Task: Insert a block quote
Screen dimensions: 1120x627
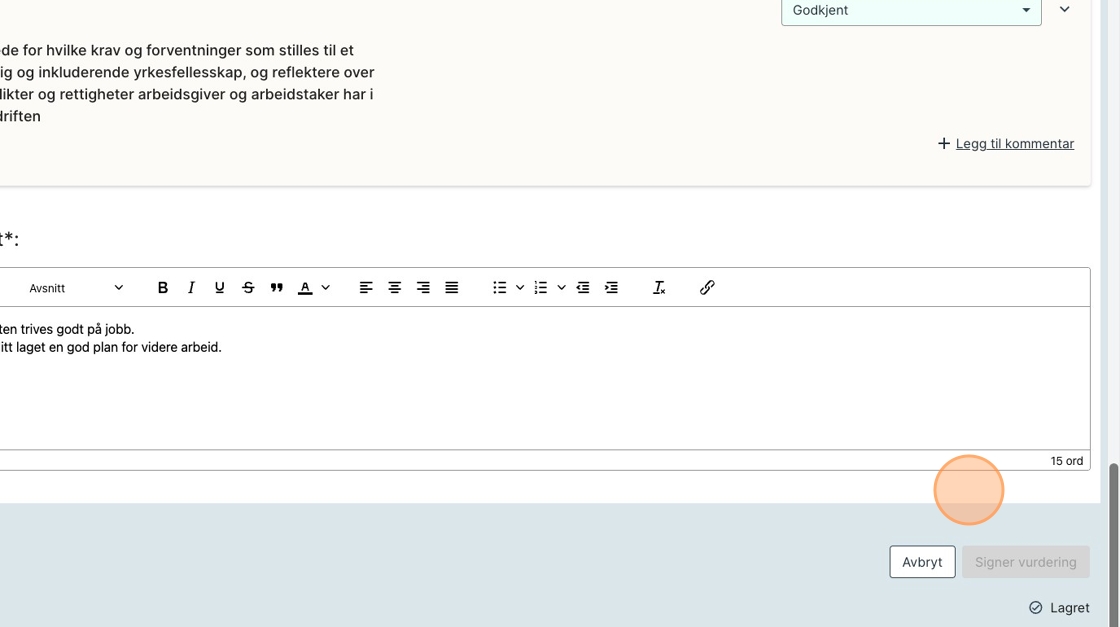Action: point(277,288)
